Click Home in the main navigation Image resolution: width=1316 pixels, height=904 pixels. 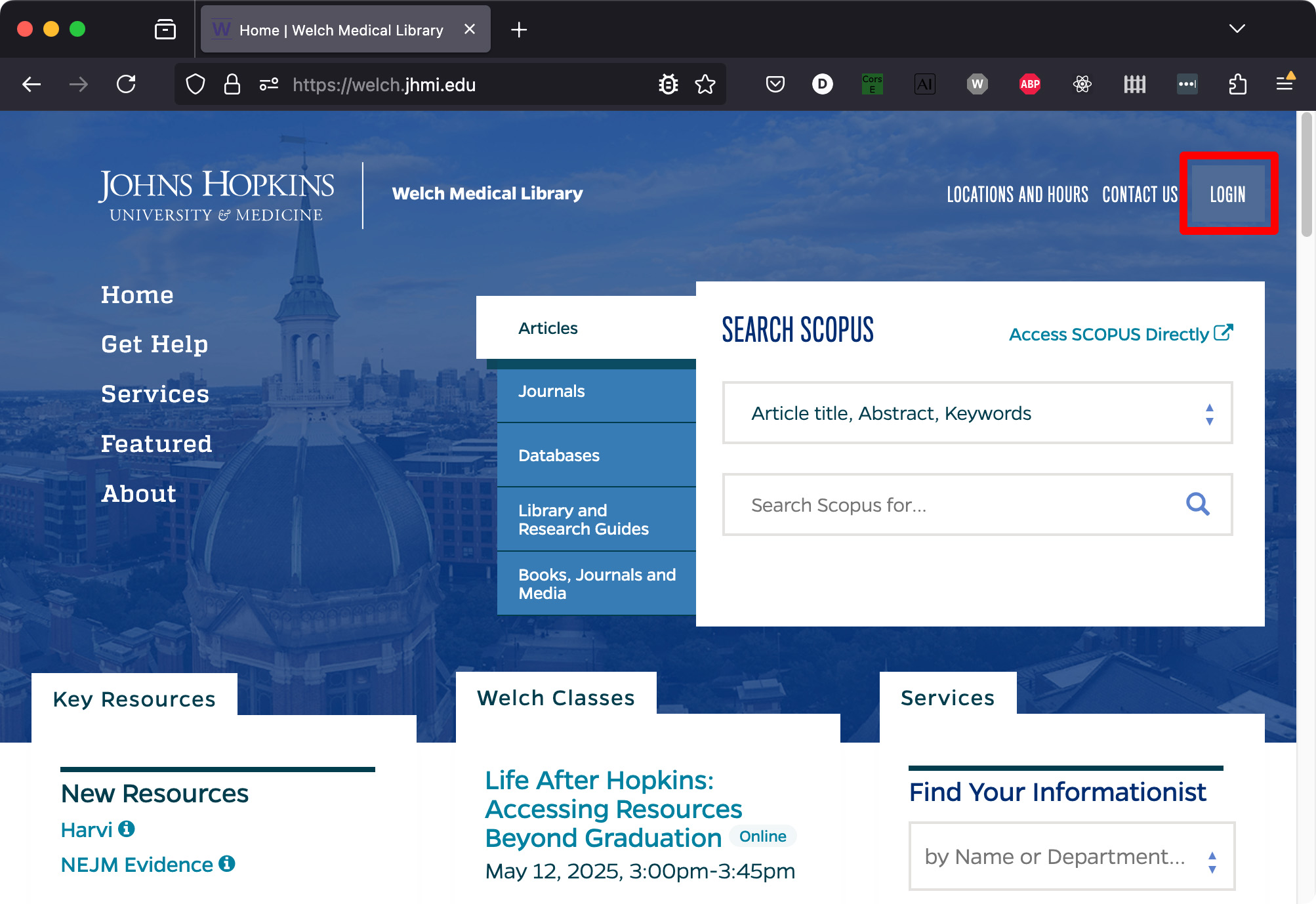[x=138, y=295]
